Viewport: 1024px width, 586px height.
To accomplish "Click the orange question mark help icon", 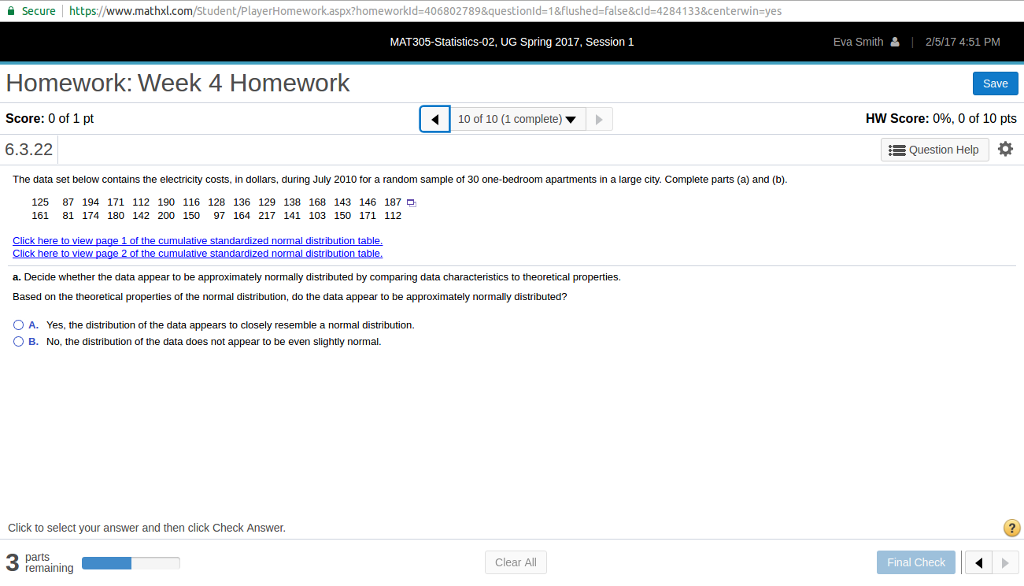I will coord(1010,527).
